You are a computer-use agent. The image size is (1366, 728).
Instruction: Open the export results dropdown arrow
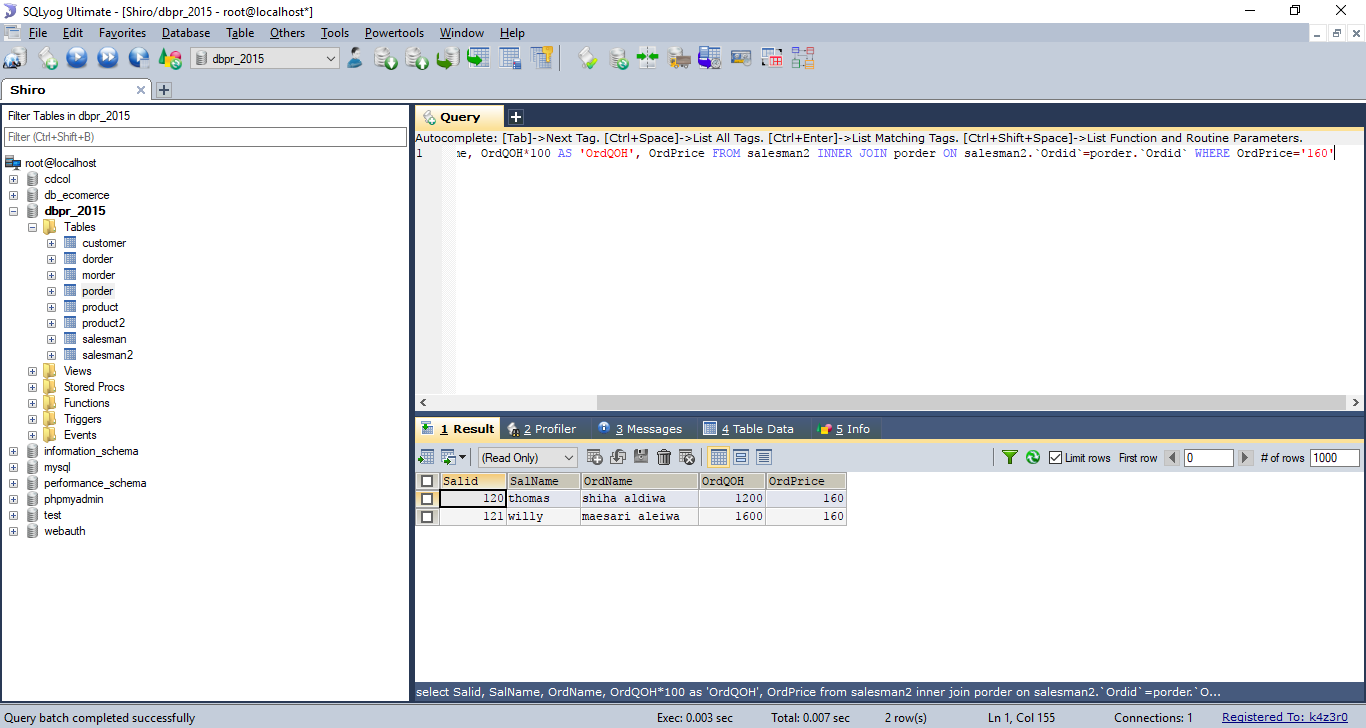click(x=462, y=458)
